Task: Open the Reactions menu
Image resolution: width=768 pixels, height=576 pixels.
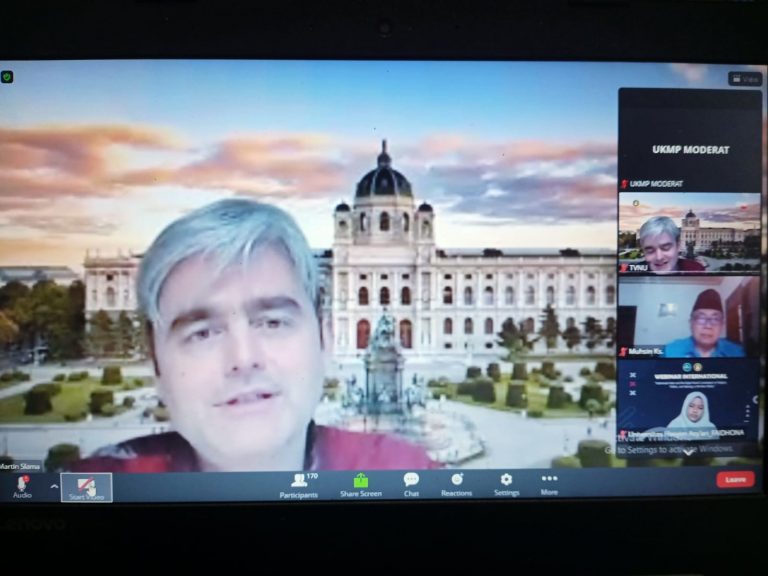Action: 456,485
